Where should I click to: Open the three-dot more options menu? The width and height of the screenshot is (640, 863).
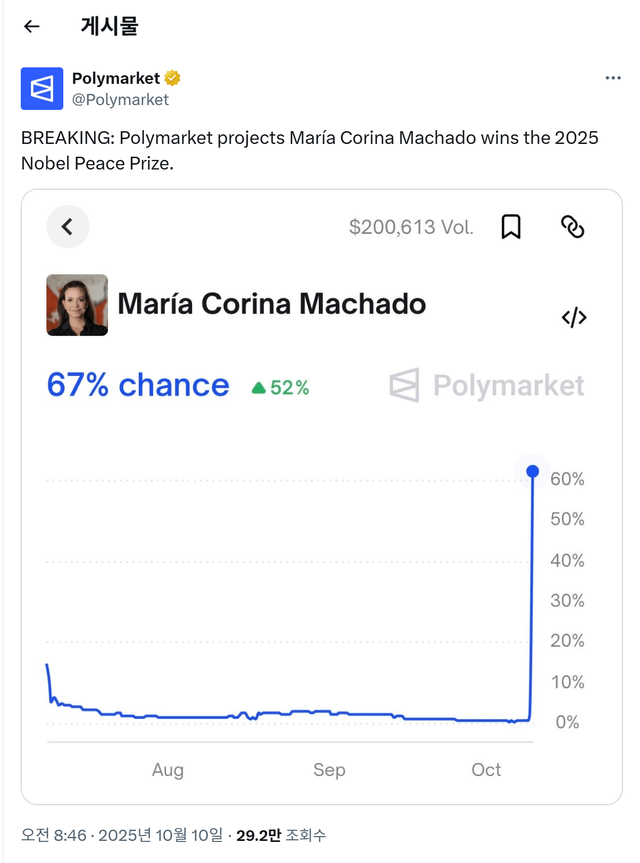pos(614,78)
